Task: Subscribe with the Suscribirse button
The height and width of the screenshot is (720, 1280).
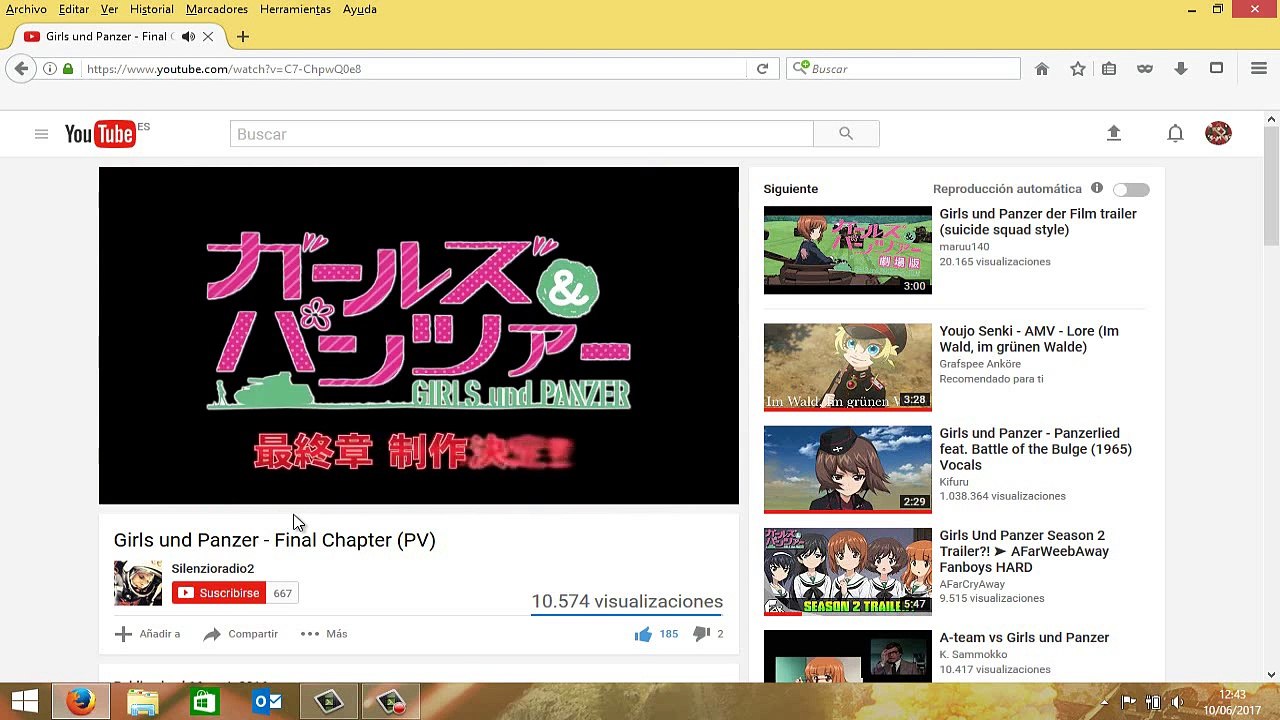Action: pyautogui.click(x=218, y=593)
